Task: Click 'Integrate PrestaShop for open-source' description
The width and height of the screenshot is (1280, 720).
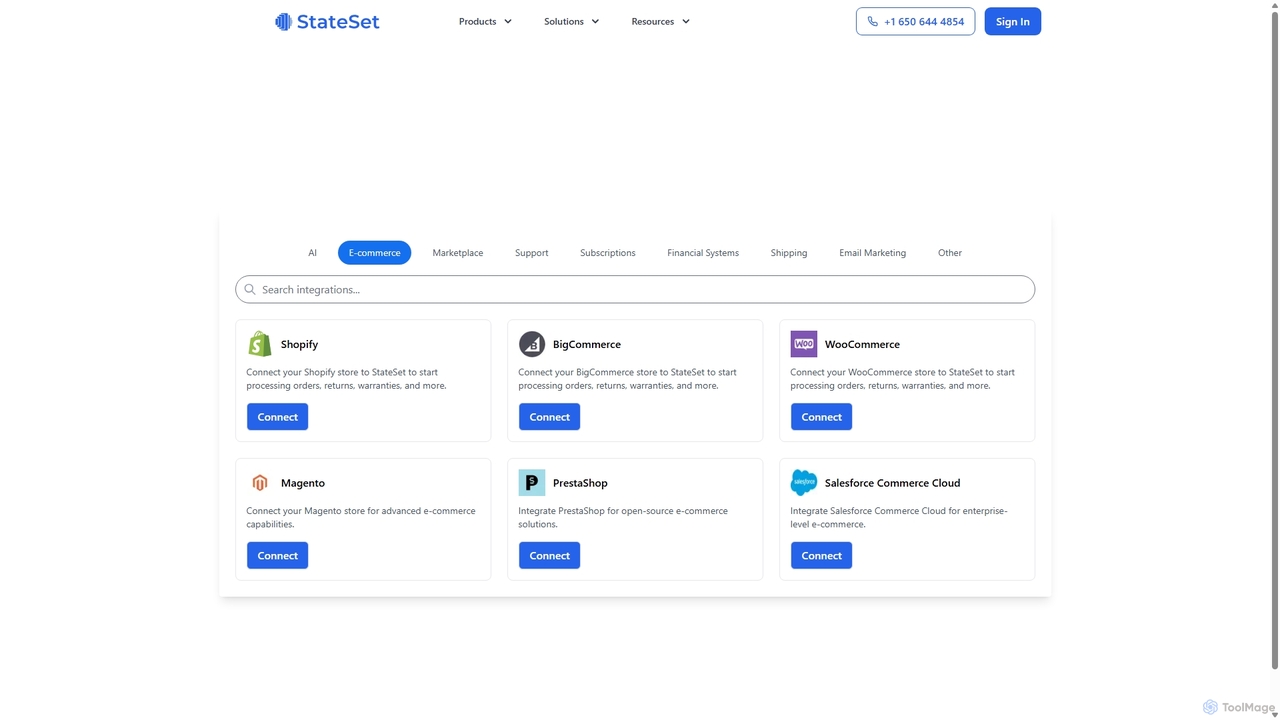Action: (623, 518)
